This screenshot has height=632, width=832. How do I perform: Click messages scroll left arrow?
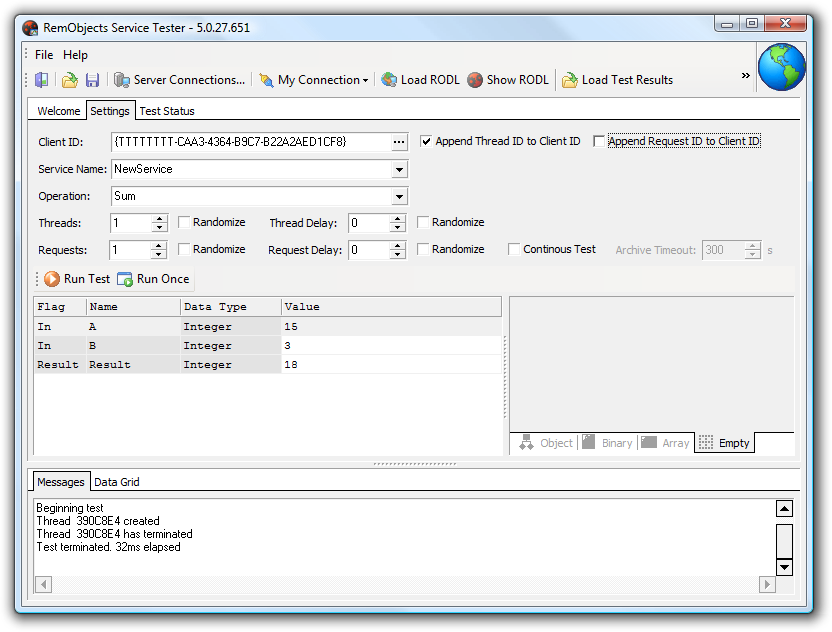(x=44, y=585)
